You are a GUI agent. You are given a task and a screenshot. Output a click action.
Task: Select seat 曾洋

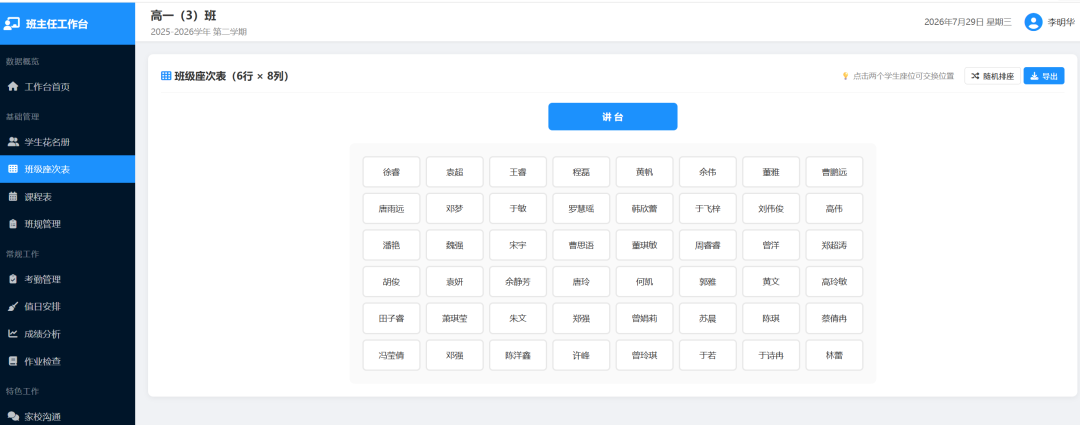[x=771, y=245]
